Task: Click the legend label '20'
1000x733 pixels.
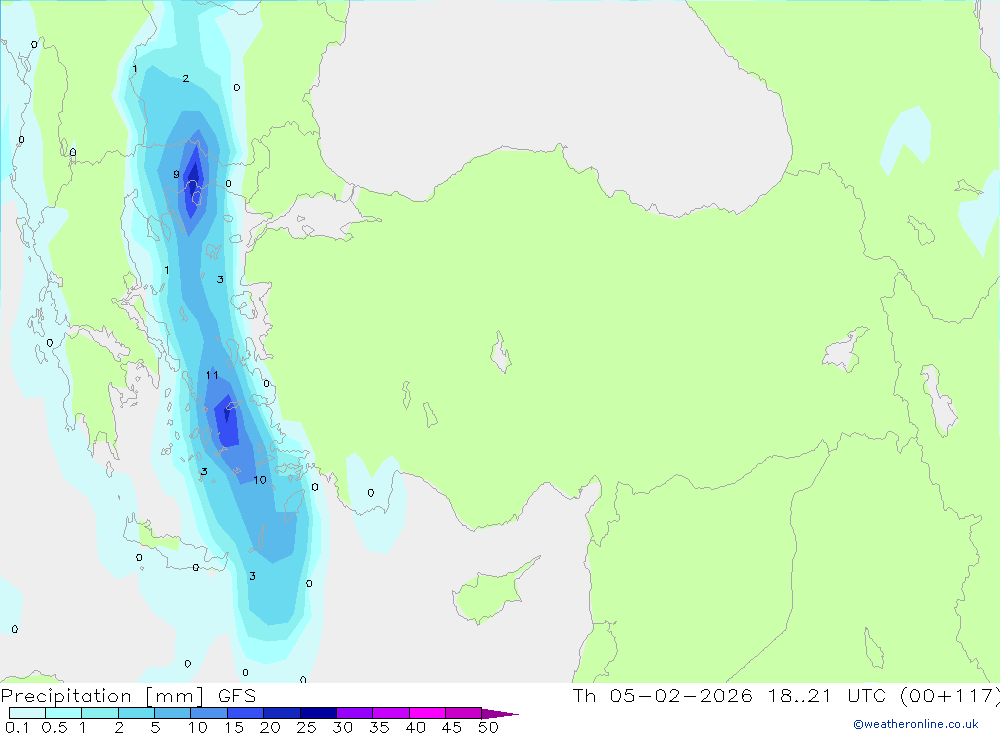Action: pyautogui.click(x=270, y=727)
